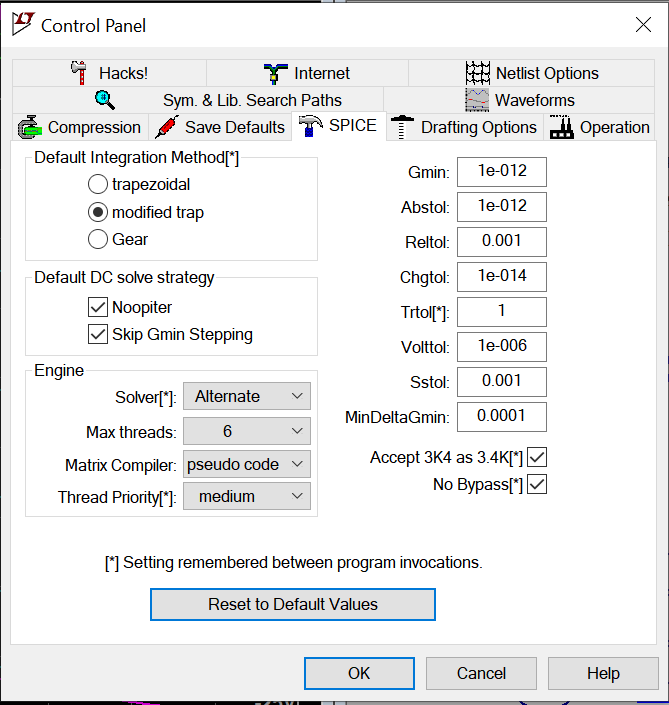Click the Sstol input field
Viewport: 669px width, 705px height.
pyautogui.click(x=502, y=382)
